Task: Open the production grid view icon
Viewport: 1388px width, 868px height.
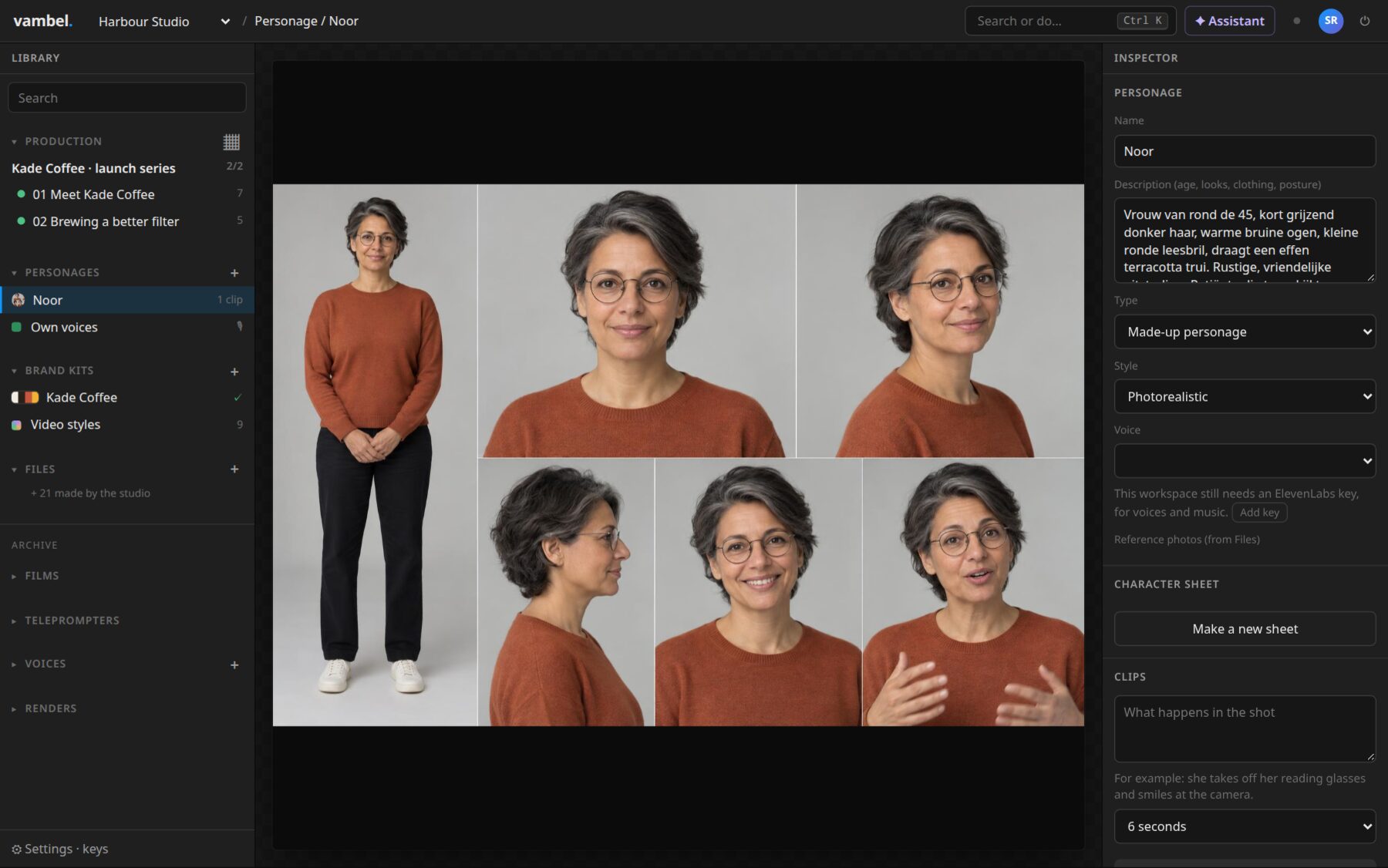Action: pos(231,142)
